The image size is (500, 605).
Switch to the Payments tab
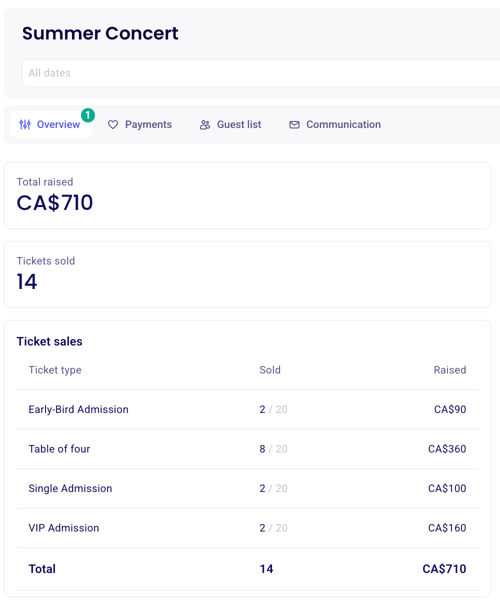(x=140, y=125)
